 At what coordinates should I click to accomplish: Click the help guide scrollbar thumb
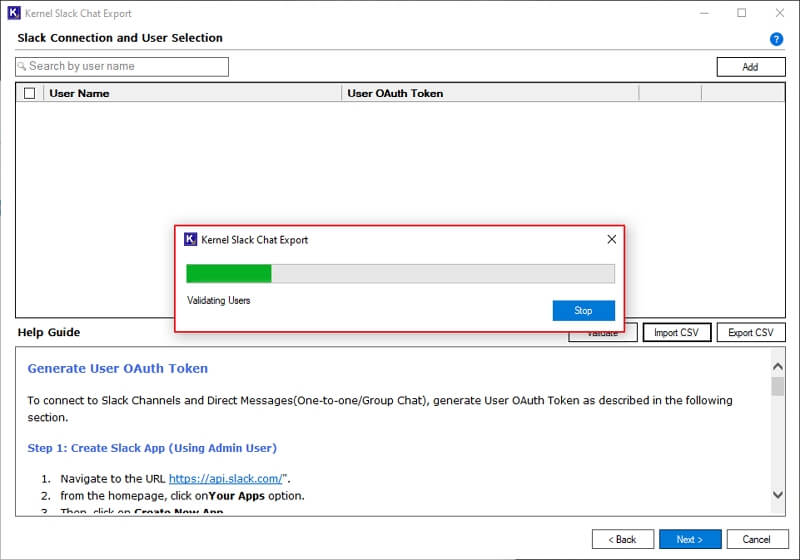pos(778,387)
